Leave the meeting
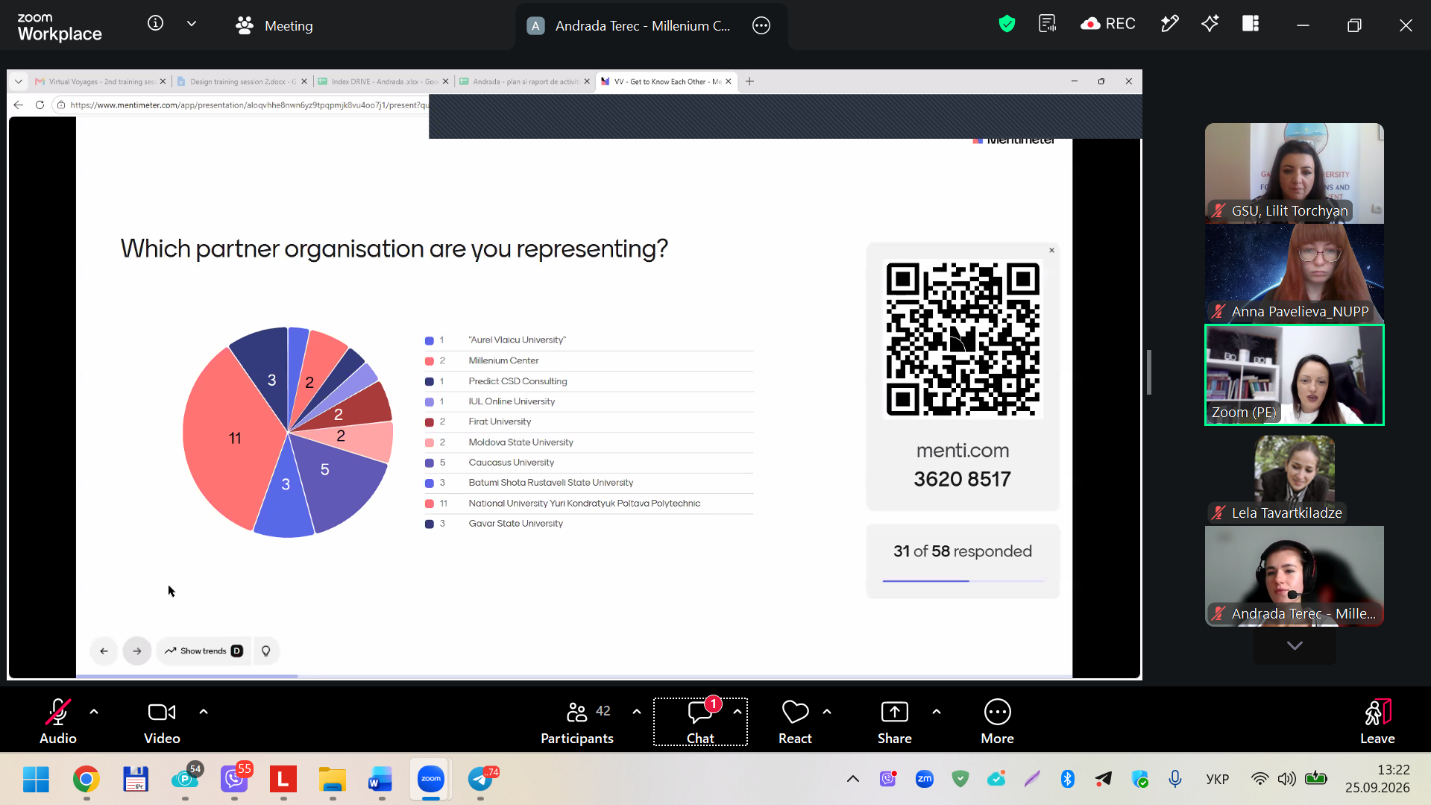 (1377, 721)
